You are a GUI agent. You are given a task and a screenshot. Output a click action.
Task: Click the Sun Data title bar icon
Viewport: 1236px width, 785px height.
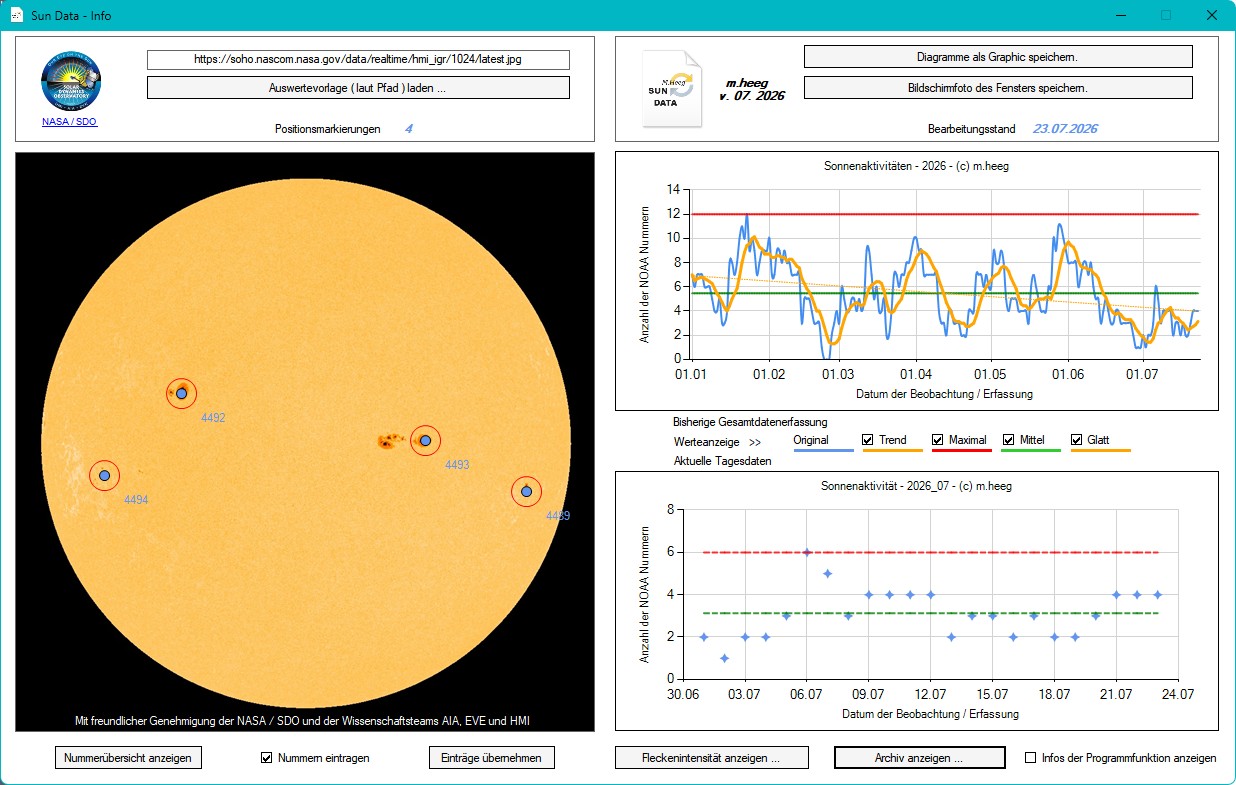16,16
